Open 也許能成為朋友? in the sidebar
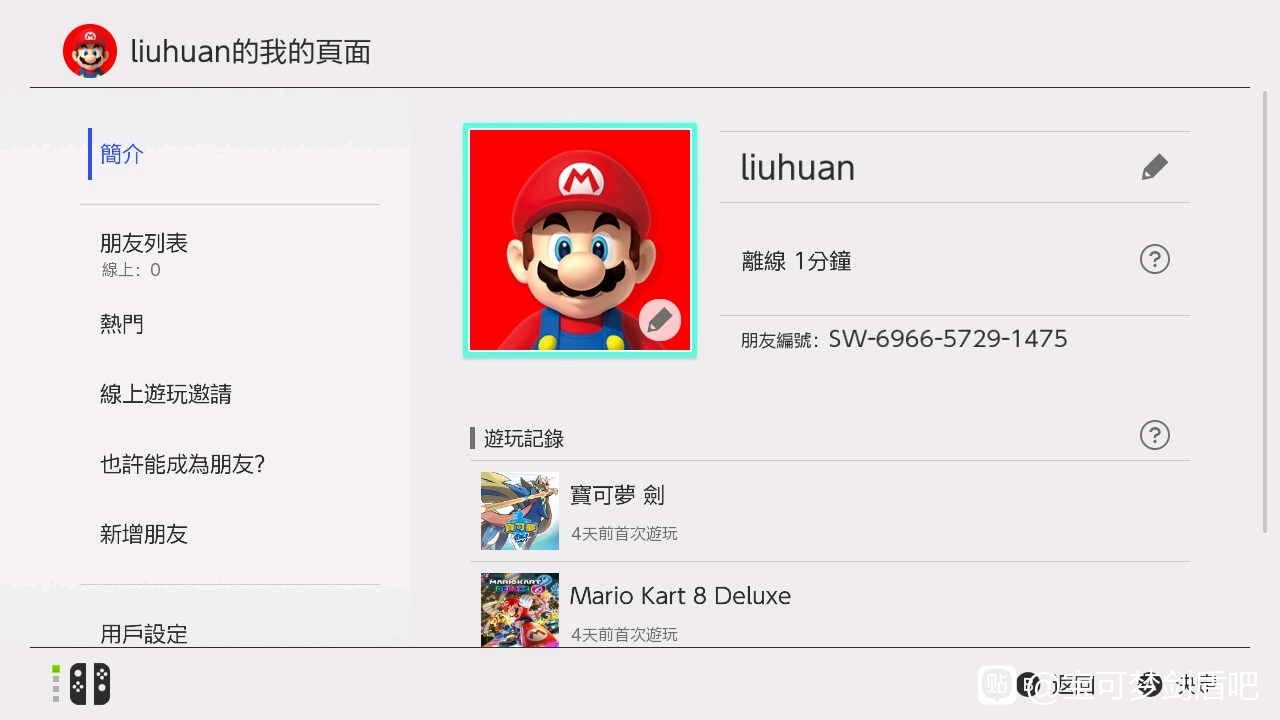Viewport: 1280px width, 720px height. (182, 464)
